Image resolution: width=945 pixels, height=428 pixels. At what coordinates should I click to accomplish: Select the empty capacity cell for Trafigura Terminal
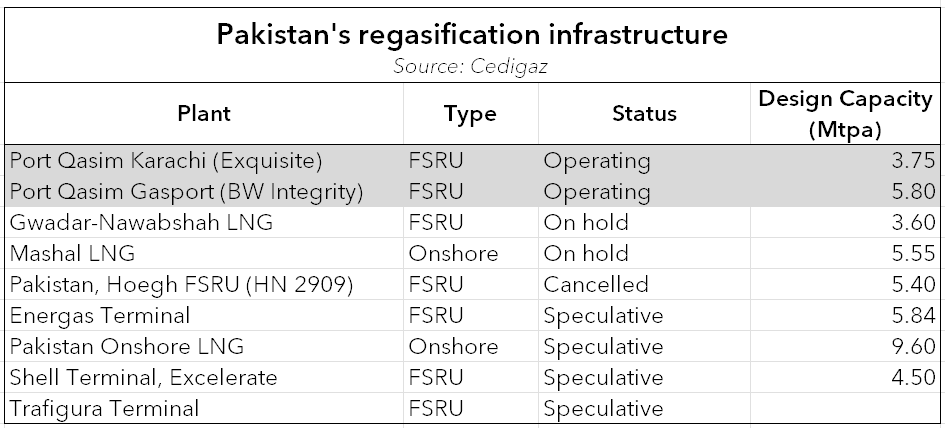point(845,408)
